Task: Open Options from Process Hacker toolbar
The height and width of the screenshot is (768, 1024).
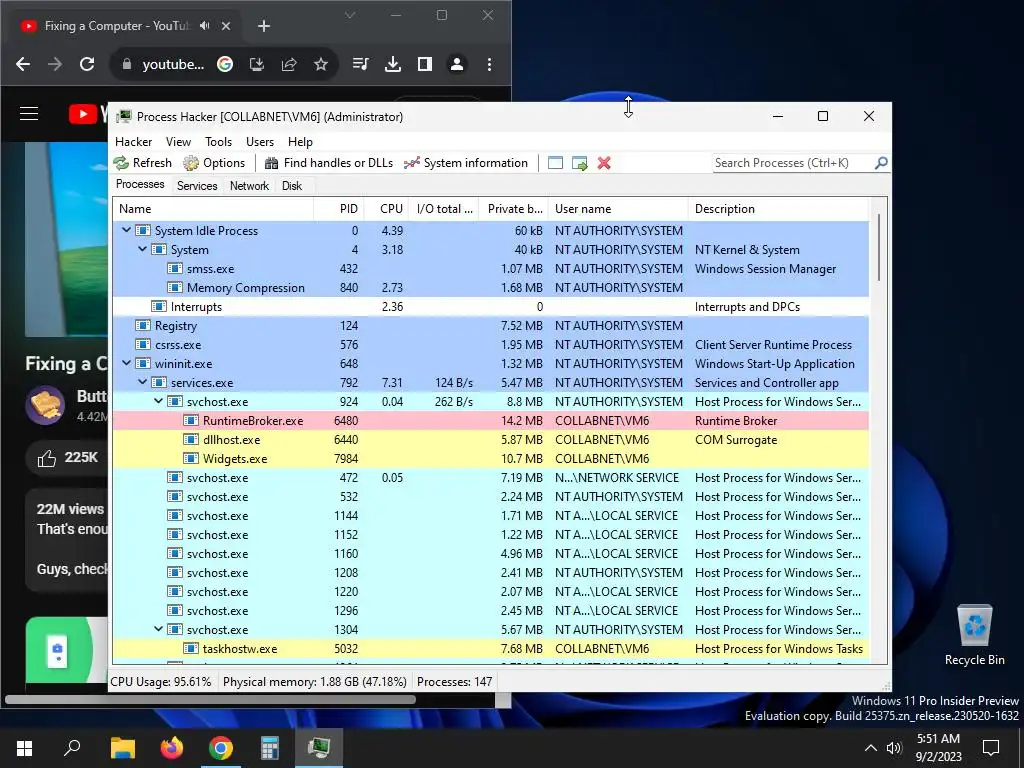Action: [x=214, y=163]
